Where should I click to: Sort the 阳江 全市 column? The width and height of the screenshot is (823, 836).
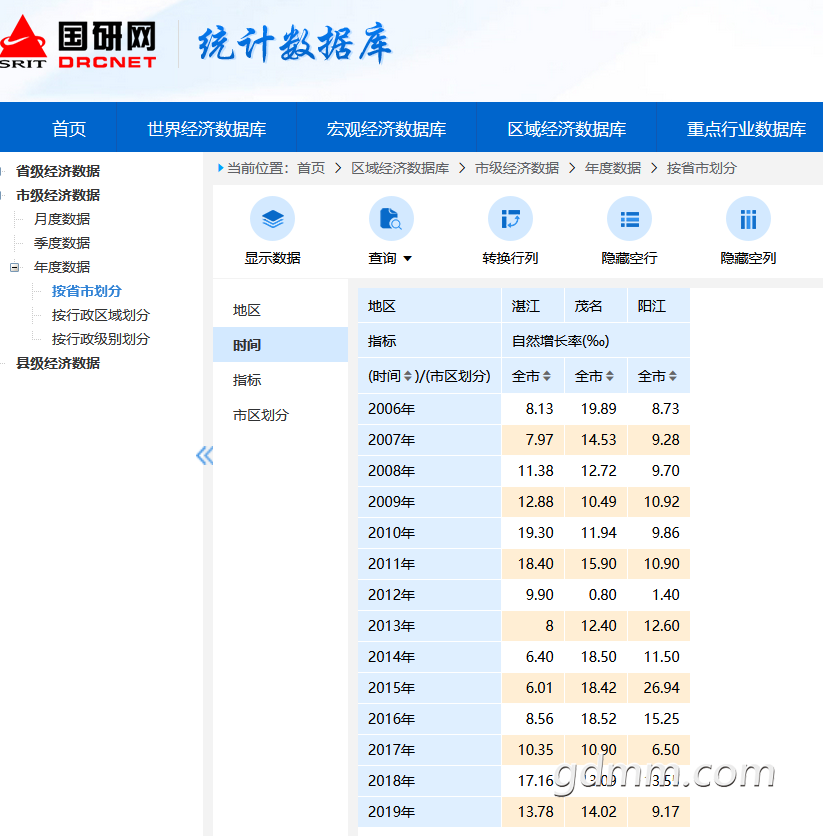coord(673,376)
